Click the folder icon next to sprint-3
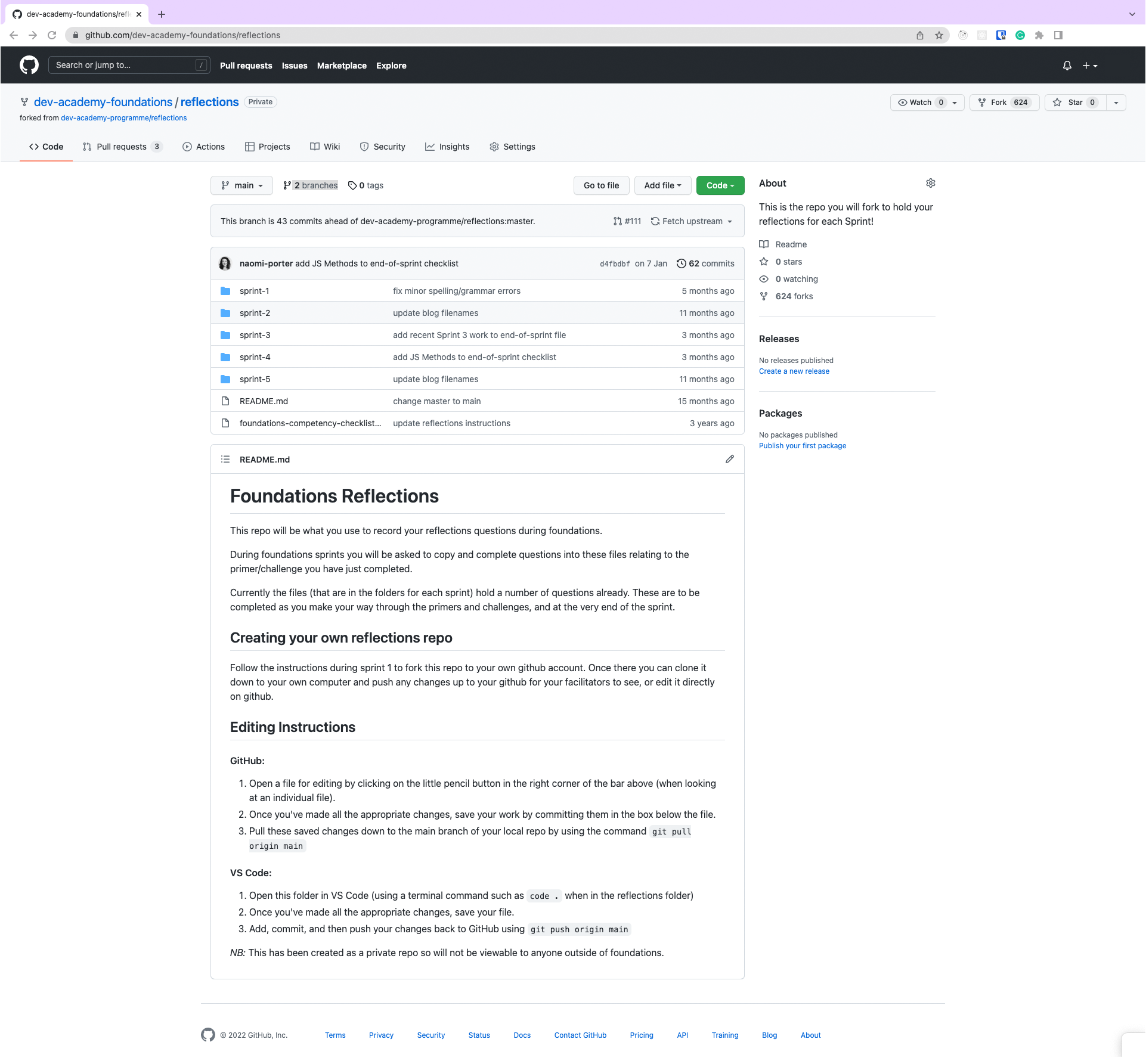This screenshot has height=1064, width=1146. tap(225, 334)
